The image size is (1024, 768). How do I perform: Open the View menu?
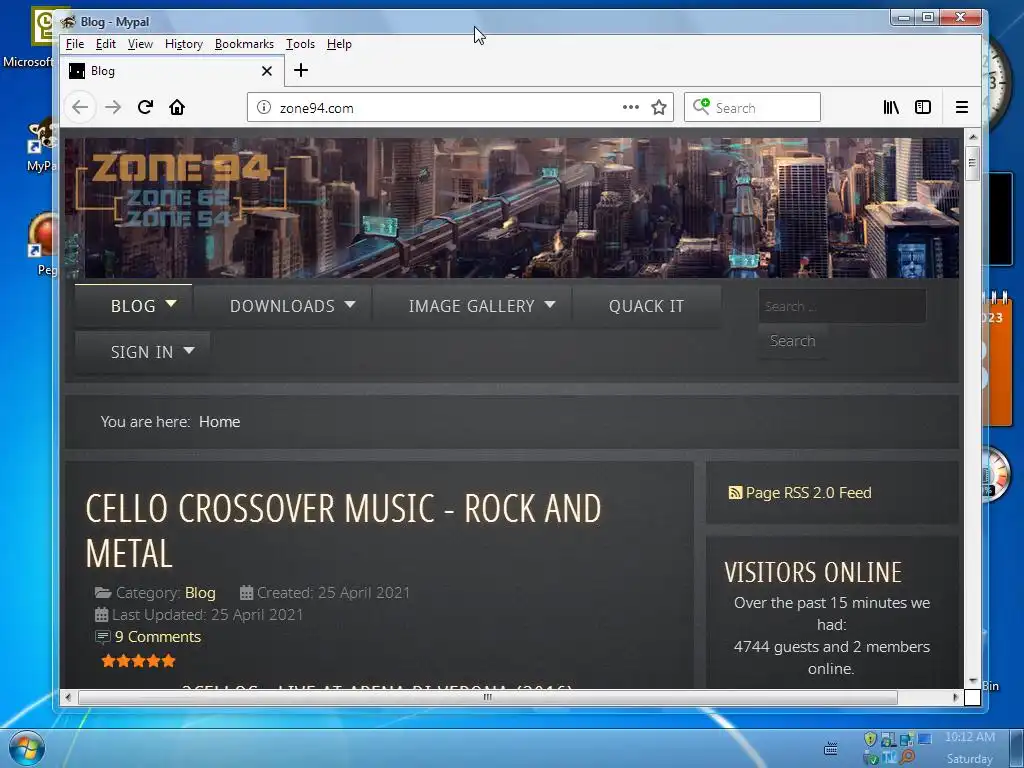pyautogui.click(x=140, y=44)
